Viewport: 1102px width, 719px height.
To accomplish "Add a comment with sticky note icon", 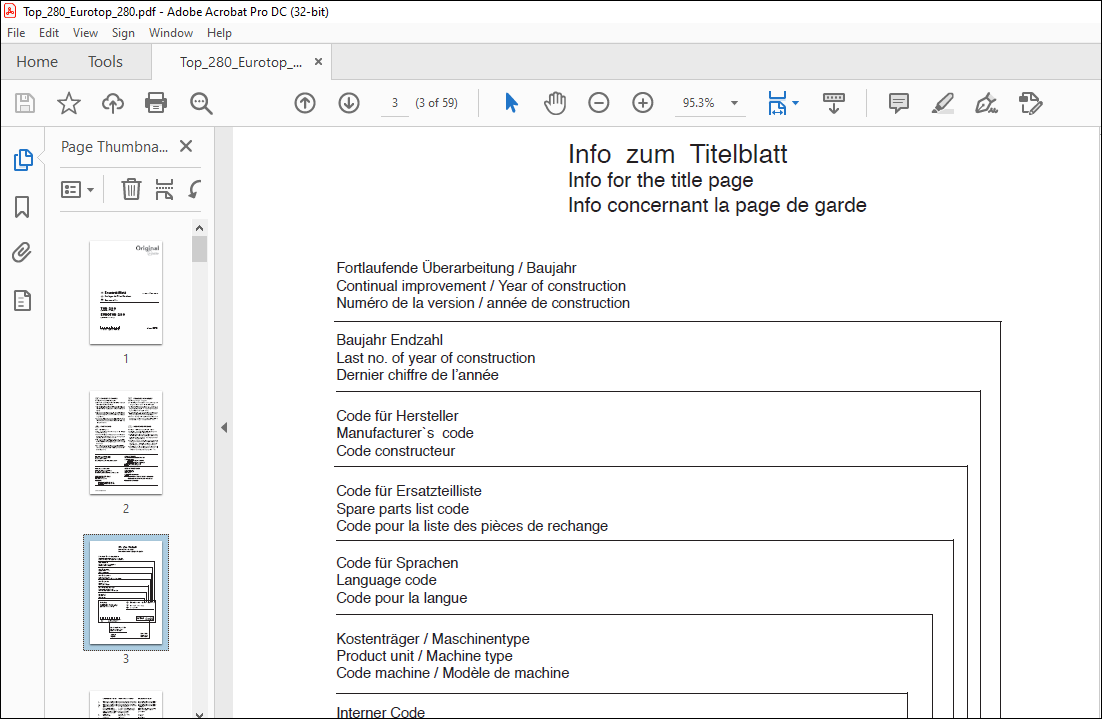I will point(898,103).
